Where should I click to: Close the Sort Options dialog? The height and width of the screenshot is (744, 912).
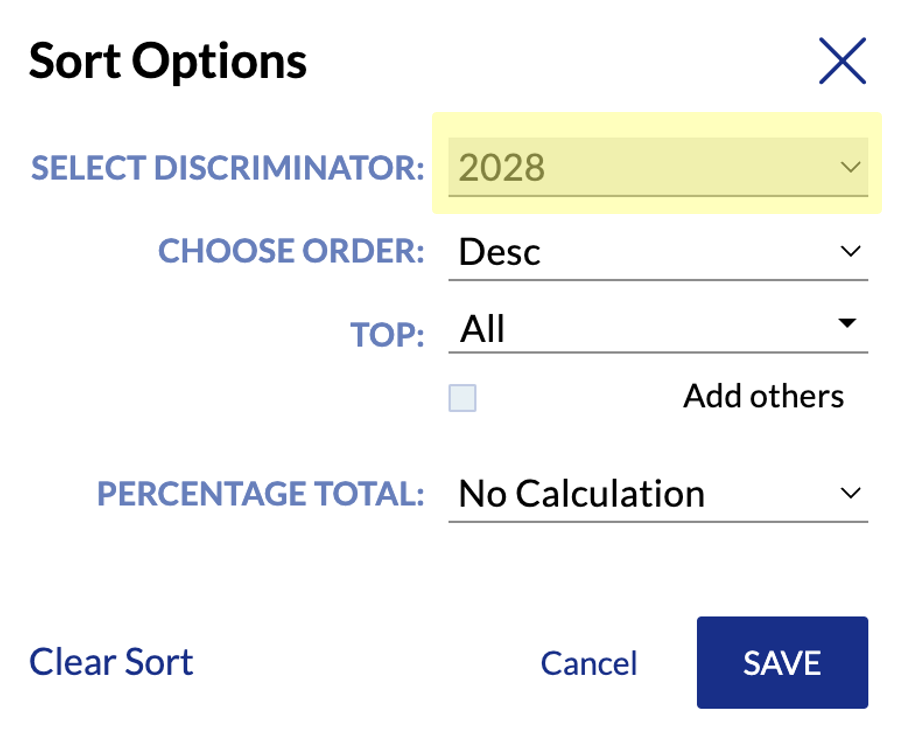coord(842,61)
